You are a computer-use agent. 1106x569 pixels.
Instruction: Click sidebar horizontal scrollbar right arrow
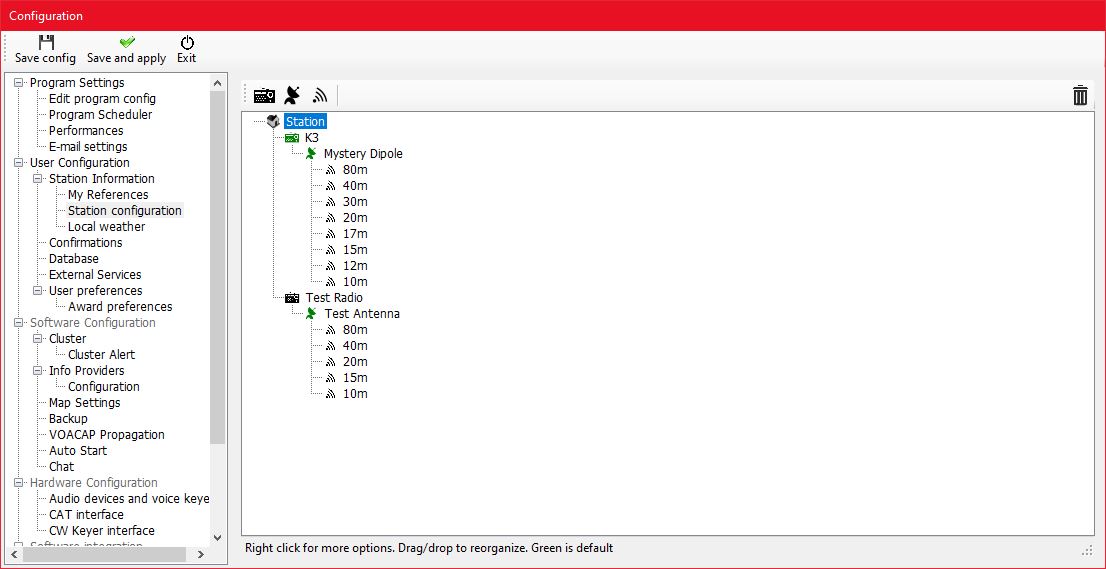(x=200, y=555)
